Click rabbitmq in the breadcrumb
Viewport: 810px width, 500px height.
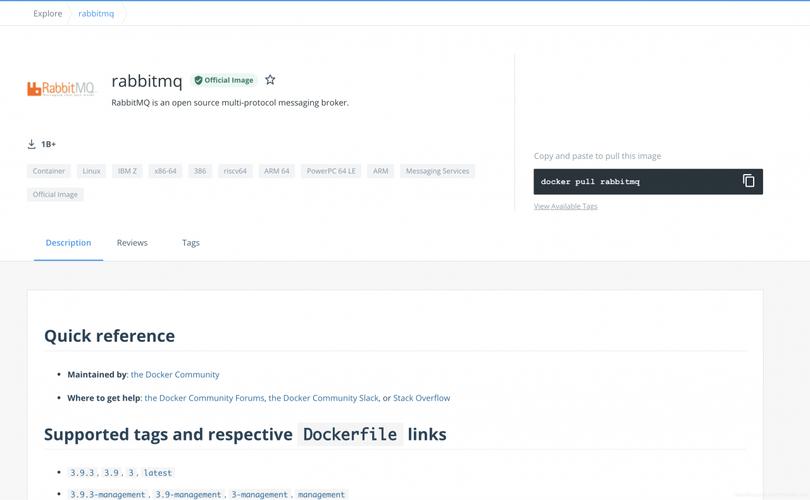tap(96, 13)
